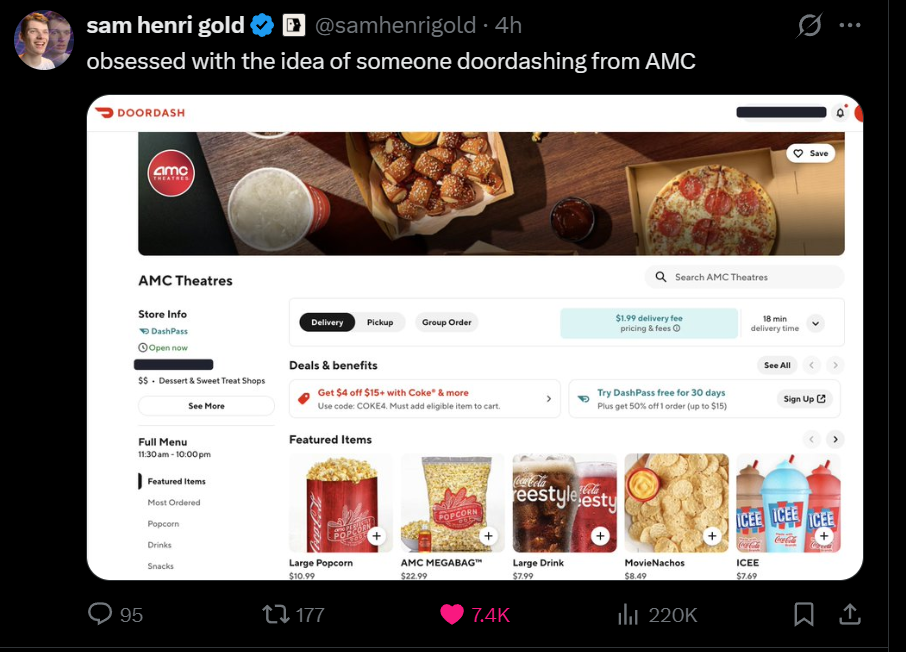Click the Search AMC Theatres field
The width and height of the screenshot is (906, 652).
tap(744, 277)
